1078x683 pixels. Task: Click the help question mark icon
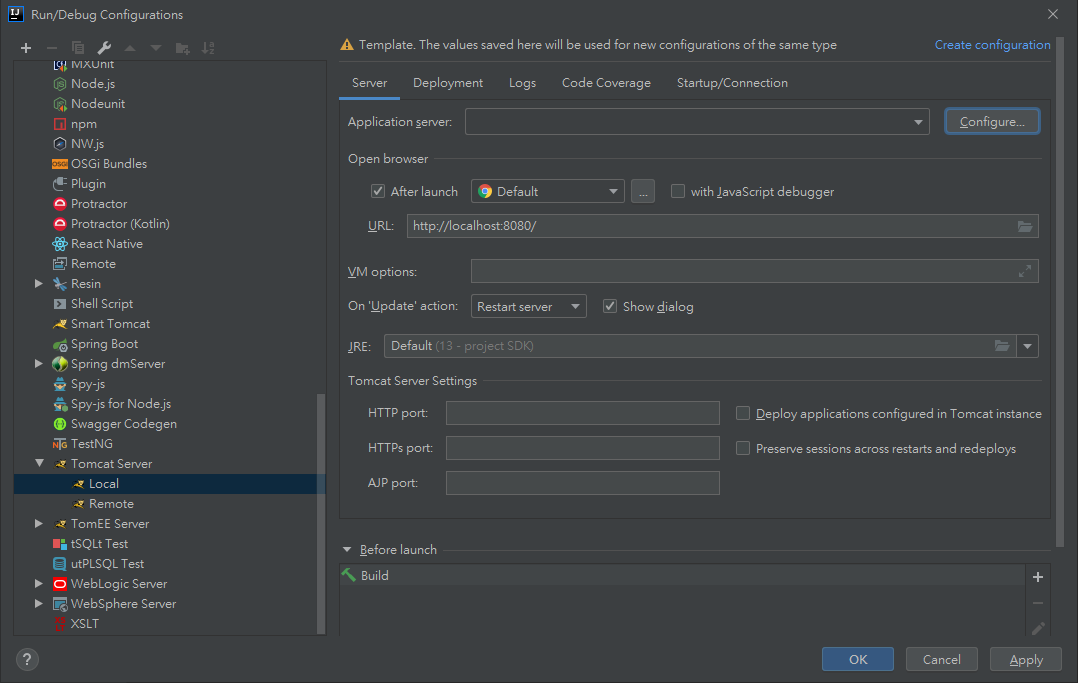coord(27,660)
